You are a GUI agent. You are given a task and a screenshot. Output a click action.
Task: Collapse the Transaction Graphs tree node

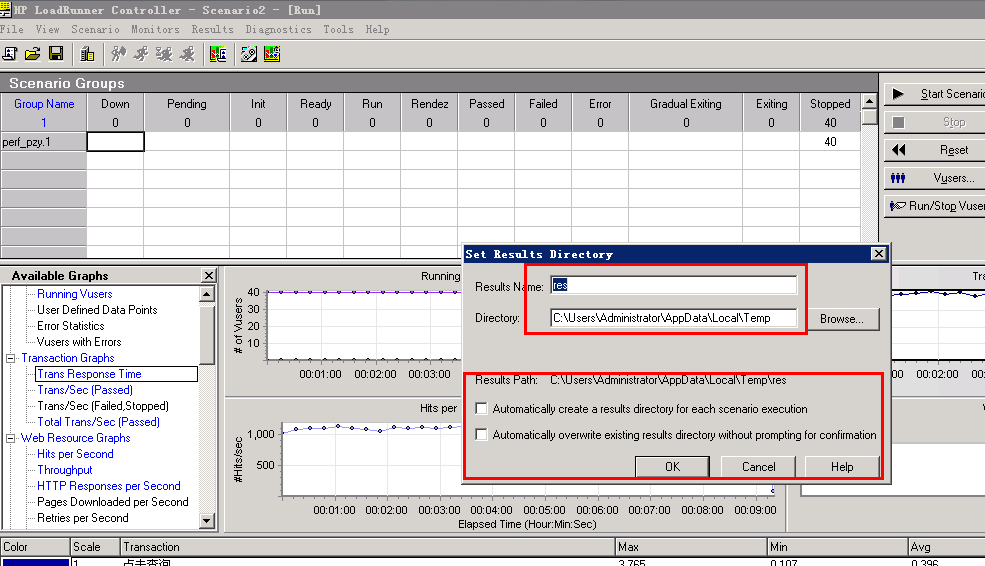(x=11, y=358)
